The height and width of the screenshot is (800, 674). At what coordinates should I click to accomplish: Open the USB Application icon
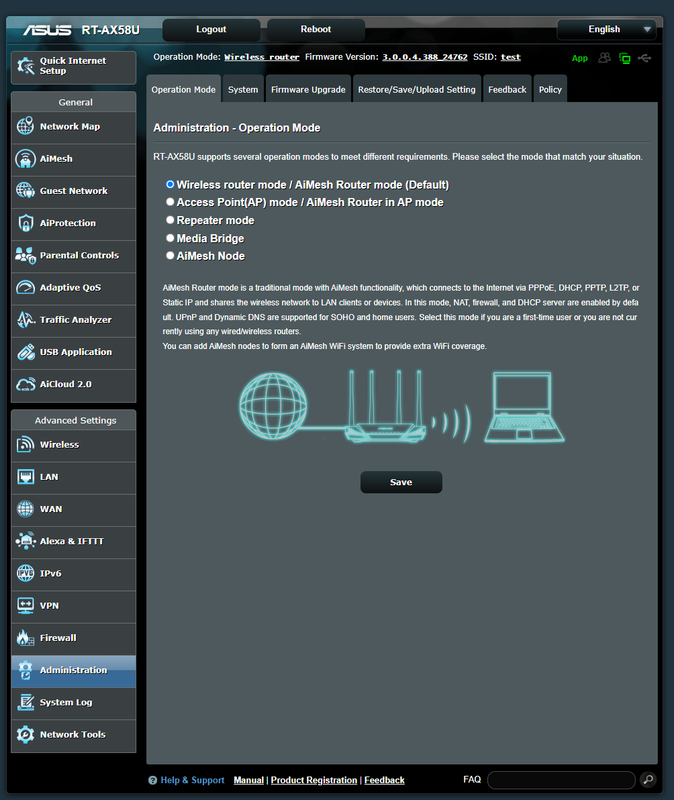(x=26, y=352)
